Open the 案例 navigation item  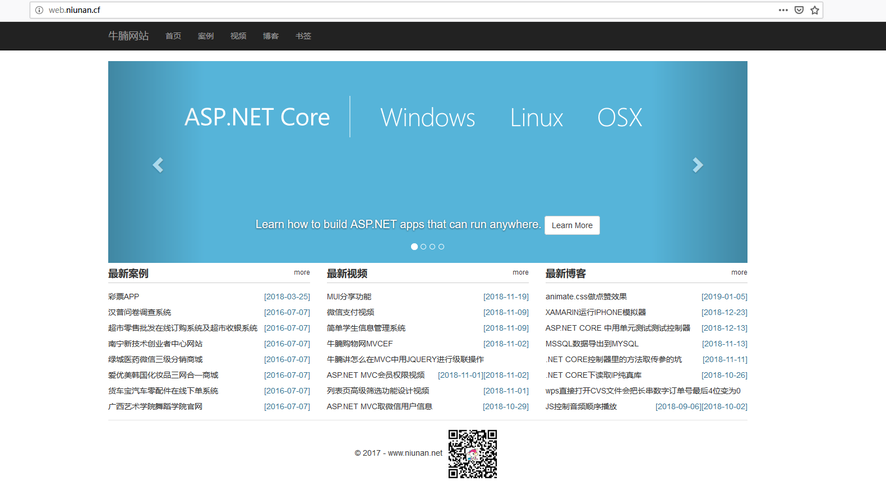click(x=206, y=36)
